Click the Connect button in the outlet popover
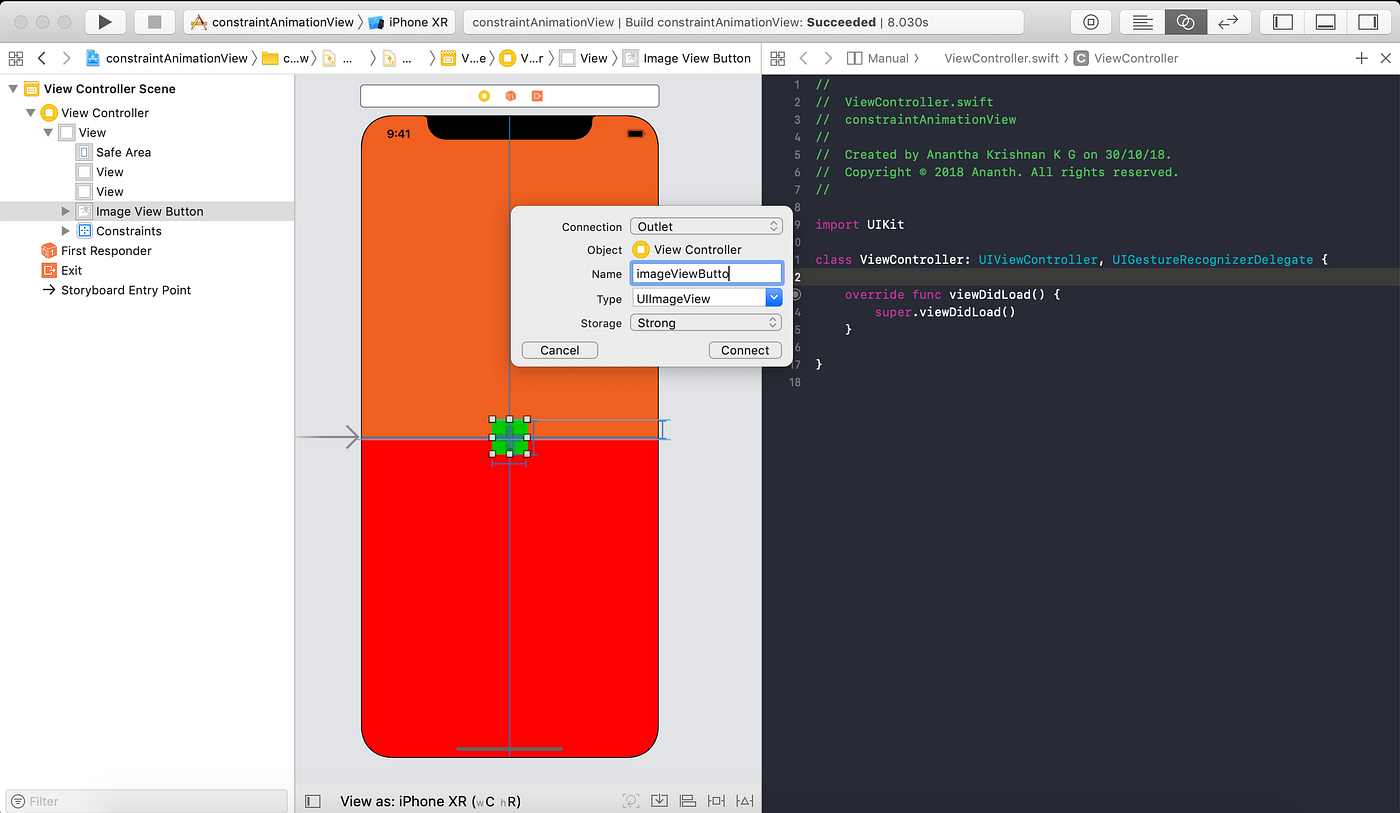Screen dimensions: 1400x813 click(x=745, y=350)
